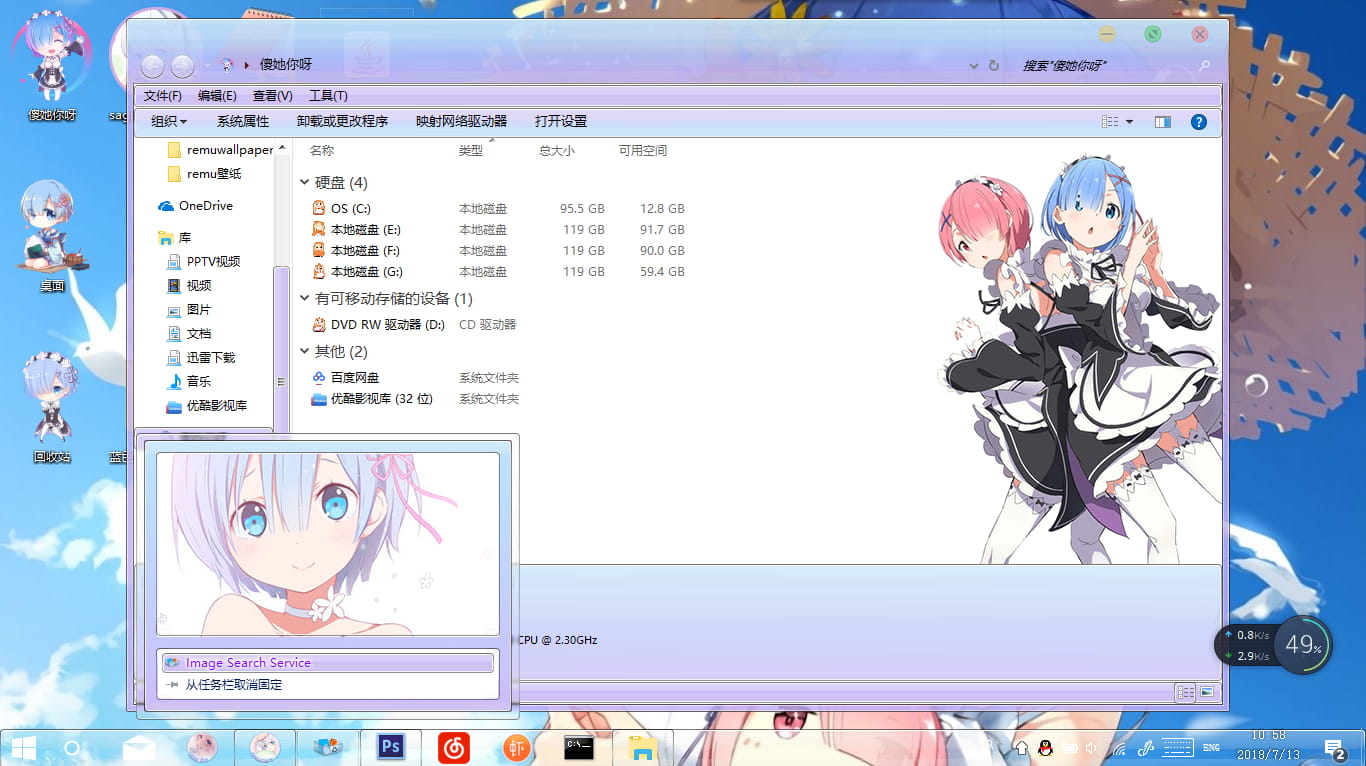Open the speaker volume icon in the tray
The image size is (1366, 766).
[1090, 748]
